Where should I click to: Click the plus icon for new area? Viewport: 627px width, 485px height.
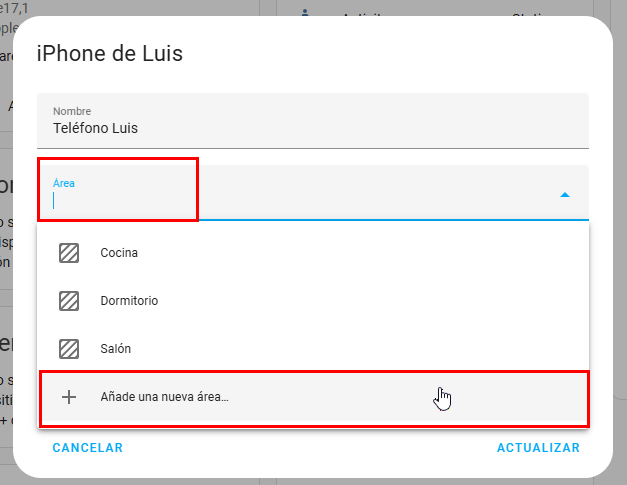coord(69,397)
